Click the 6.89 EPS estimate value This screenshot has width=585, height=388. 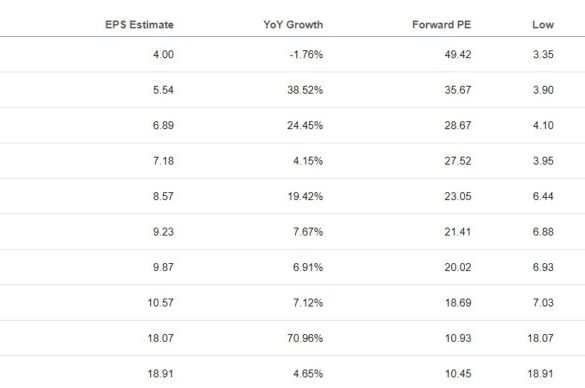tap(163, 125)
